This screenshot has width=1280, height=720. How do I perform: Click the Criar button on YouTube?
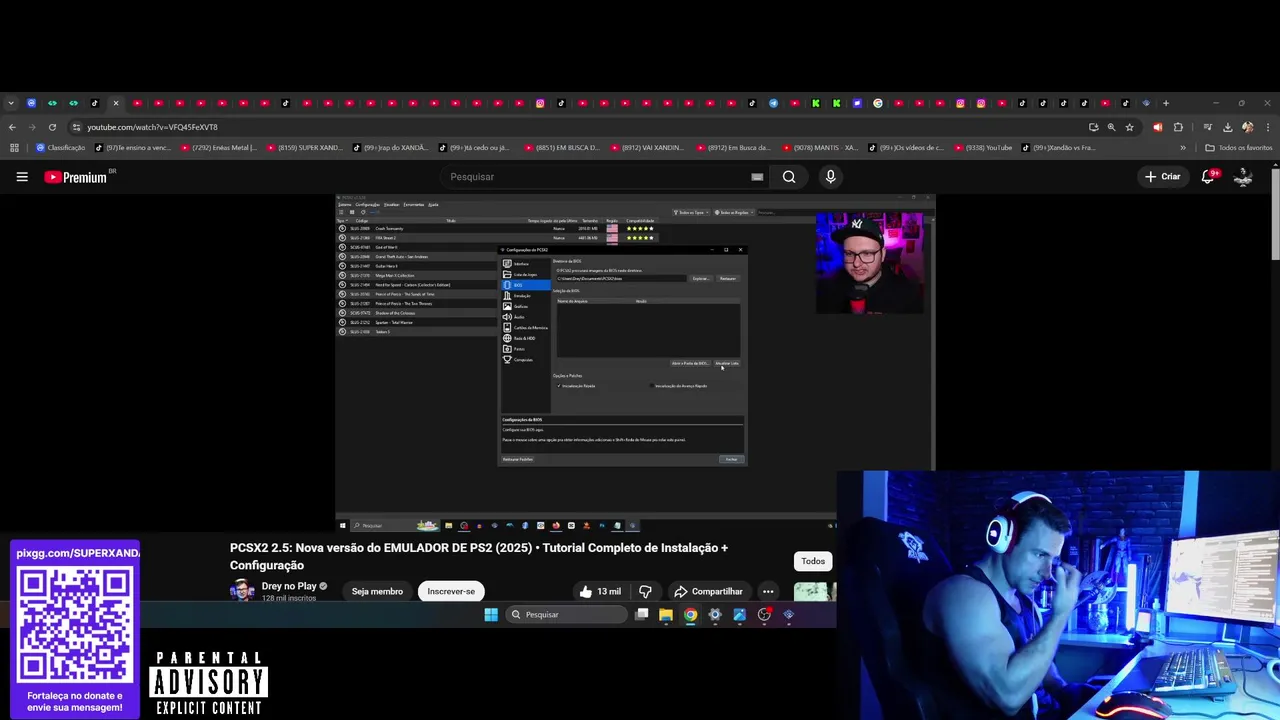point(1163,177)
